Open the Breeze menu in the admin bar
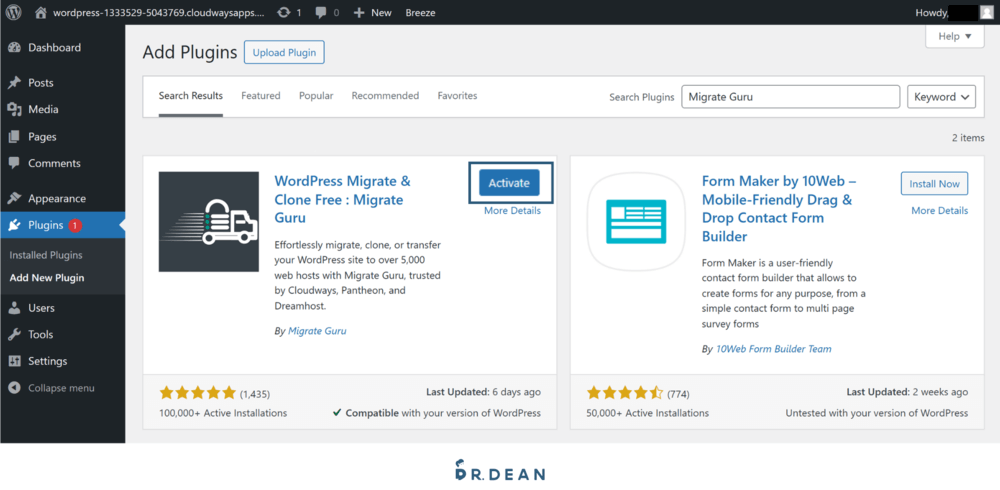The height and width of the screenshot is (490, 1000). click(420, 12)
